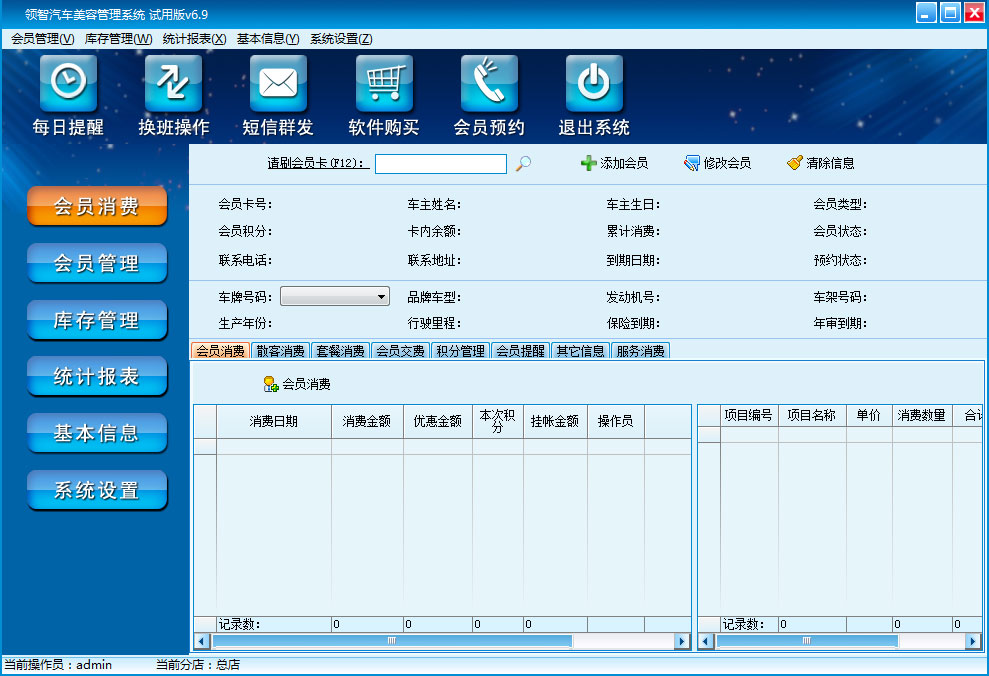989x676 pixels.
Task: Open the 每日提醒 daily reminder clock icon
Action: (x=68, y=83)
